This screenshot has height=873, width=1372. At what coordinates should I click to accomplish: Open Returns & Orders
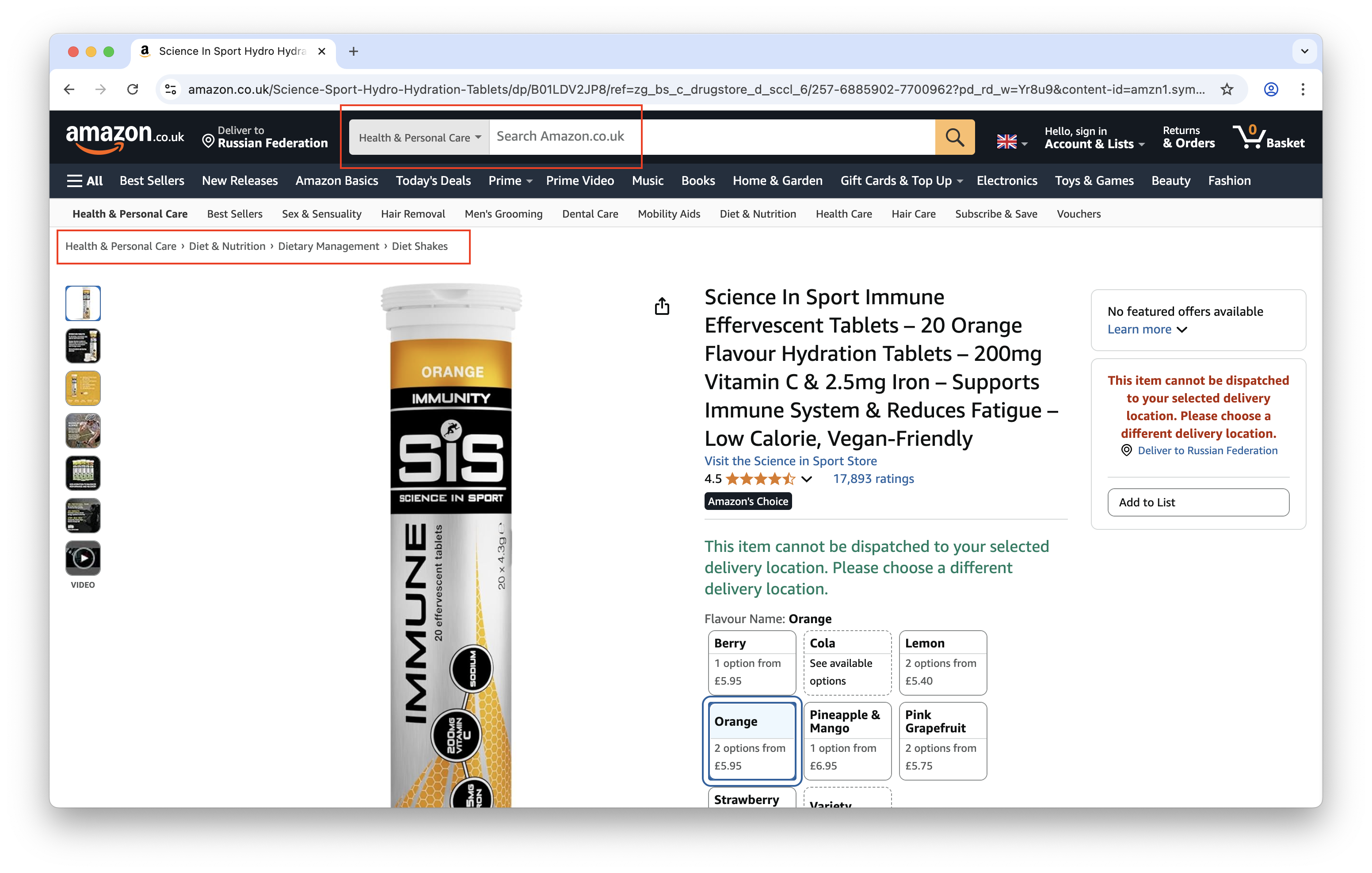(1189, 138)
